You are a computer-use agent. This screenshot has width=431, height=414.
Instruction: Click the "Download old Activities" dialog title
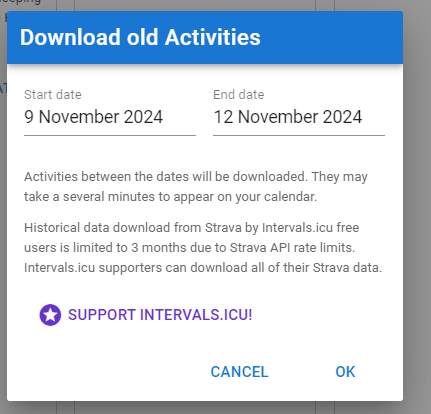click(140, 37)
